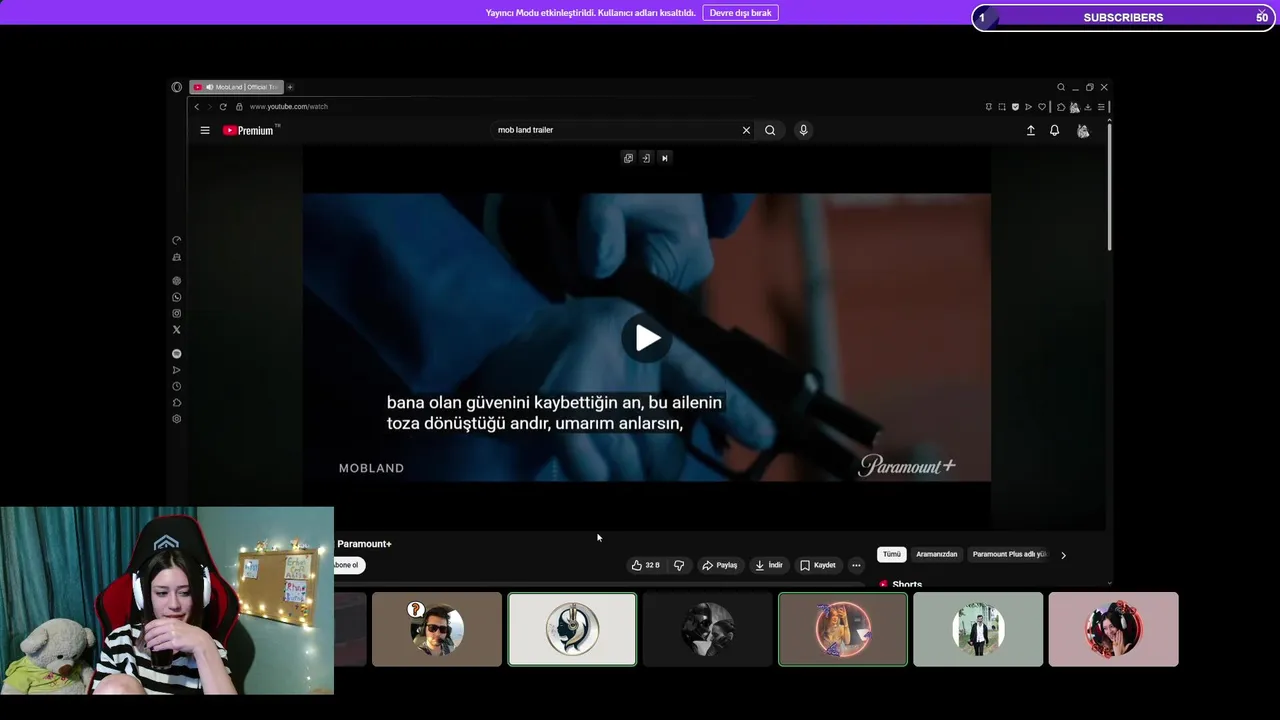Select the Paramount Plus adlı filter chip
Image resolution: width=1280 pixels, height=720 pixels.
[1009, 554]
